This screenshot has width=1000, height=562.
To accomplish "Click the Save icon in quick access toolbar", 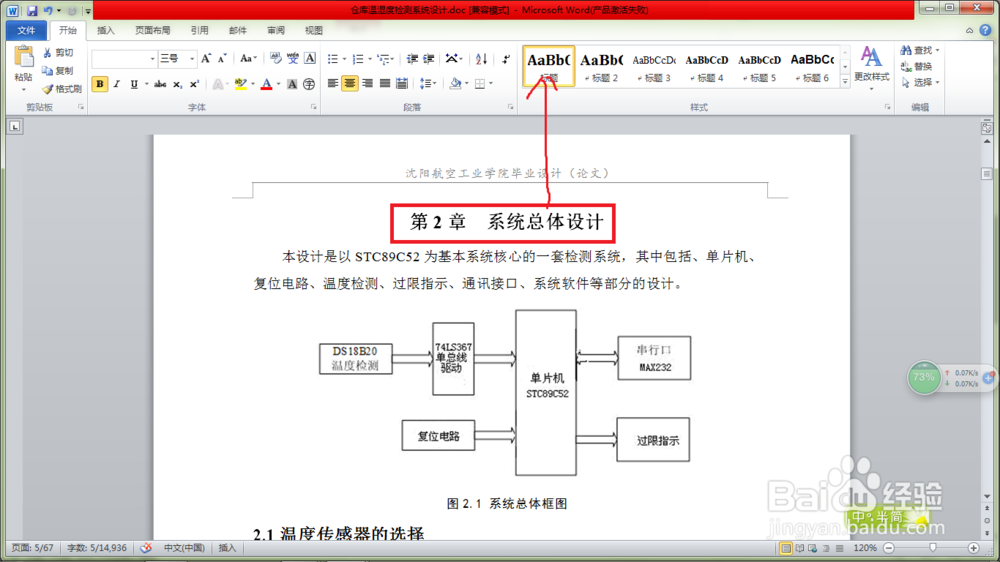I will point(32,11).
